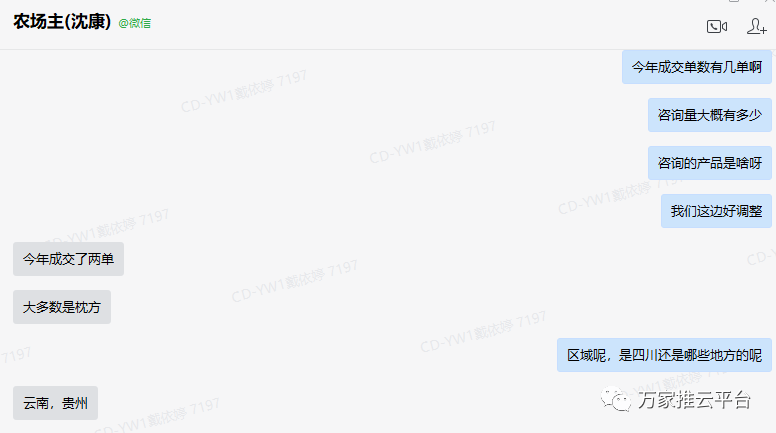This screenshot has height=433, width=776.
Task: Click the plus sign on add-contact icon
Action: 764,30
